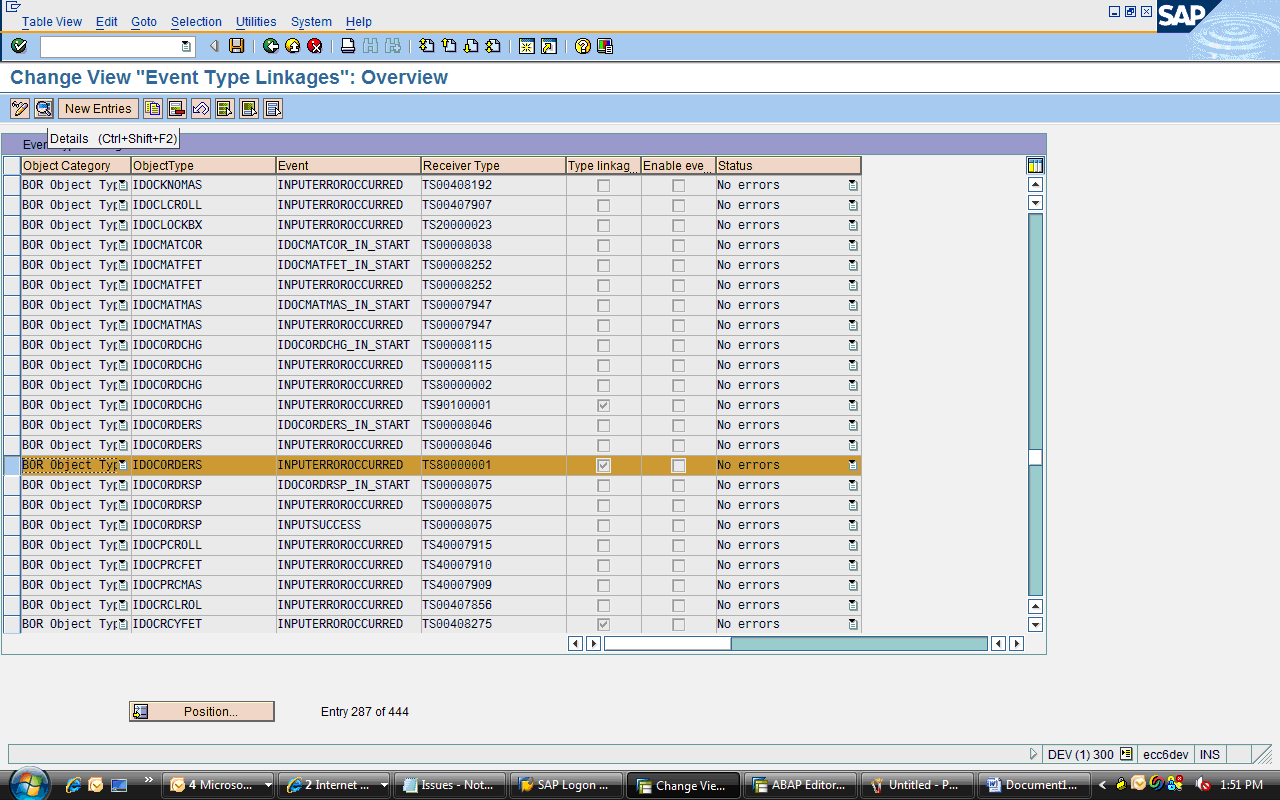Click the Copy As icon
Screen dimensions: 1280x800
(152, 108)
